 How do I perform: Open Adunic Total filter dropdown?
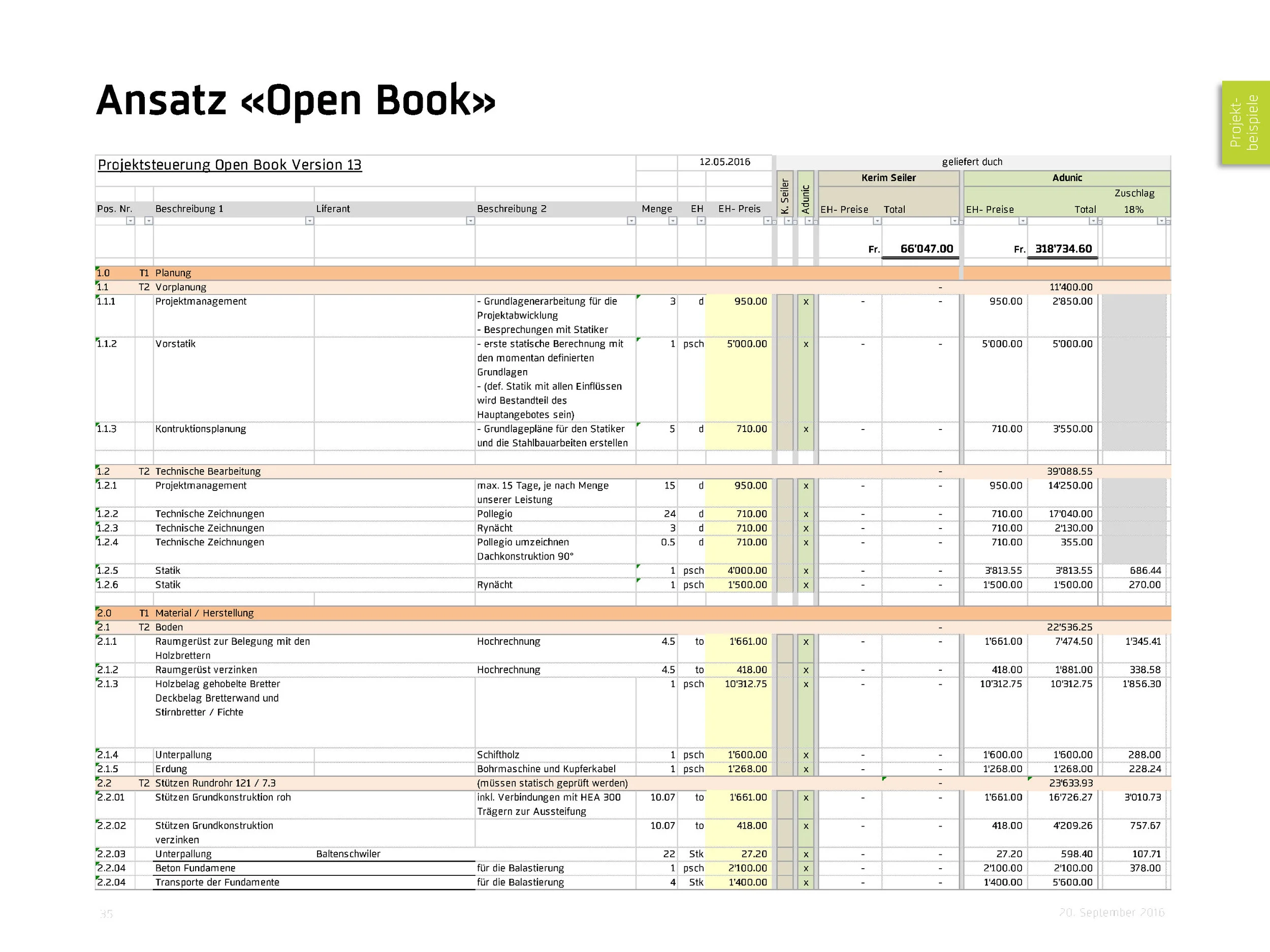tap(1093, 221)
